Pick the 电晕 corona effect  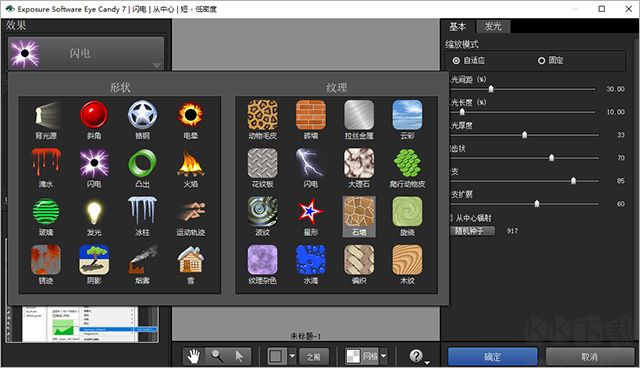point(190,120)
